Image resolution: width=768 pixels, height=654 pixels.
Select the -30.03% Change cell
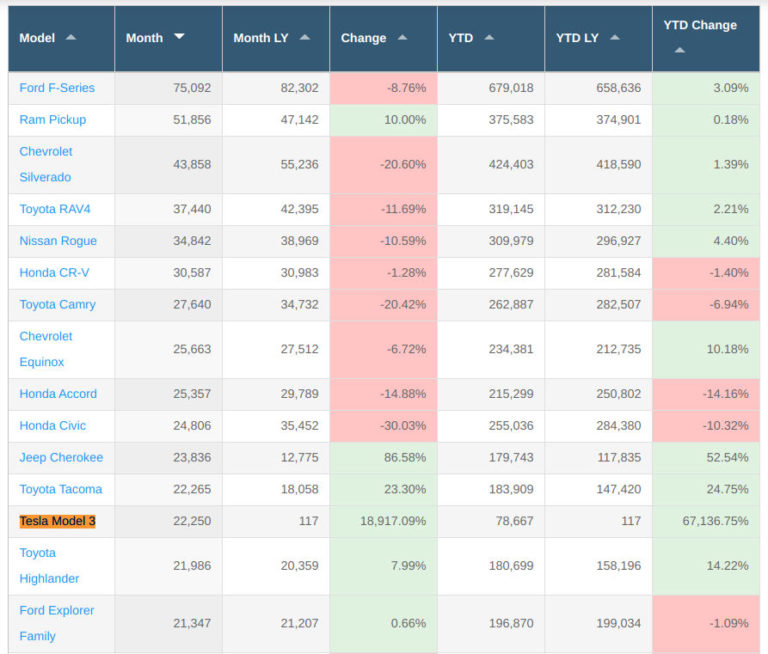[384, 426]
